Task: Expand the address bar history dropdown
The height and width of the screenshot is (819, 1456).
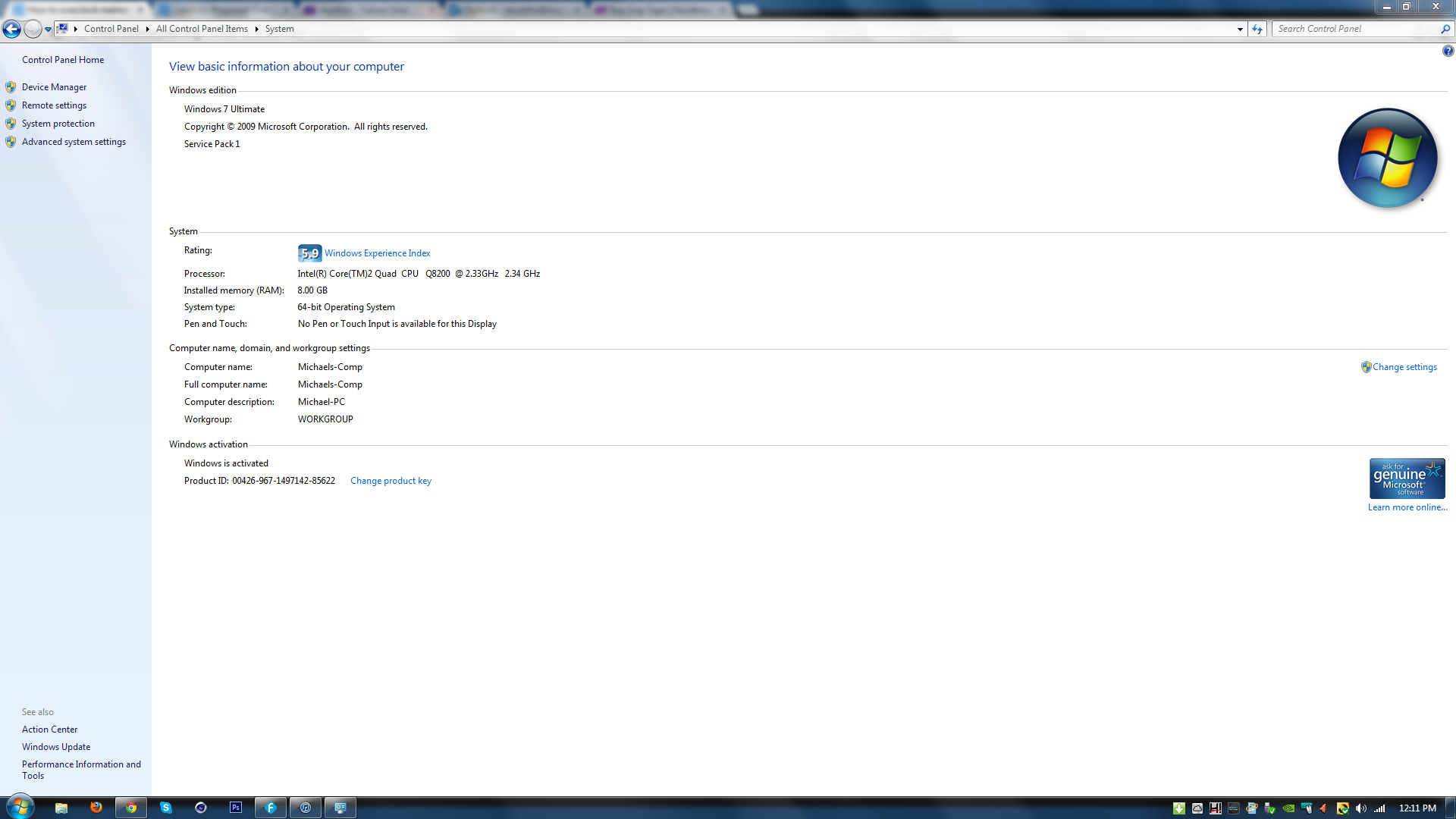Action: tap(1240, 29)
